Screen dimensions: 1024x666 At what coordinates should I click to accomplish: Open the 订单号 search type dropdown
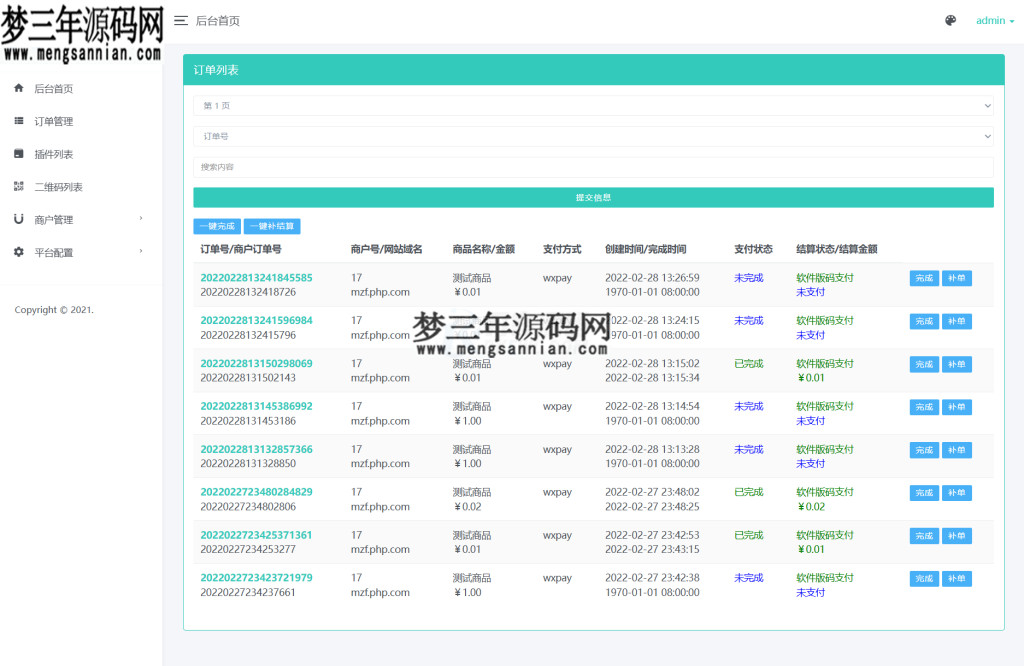click(593, 136)
